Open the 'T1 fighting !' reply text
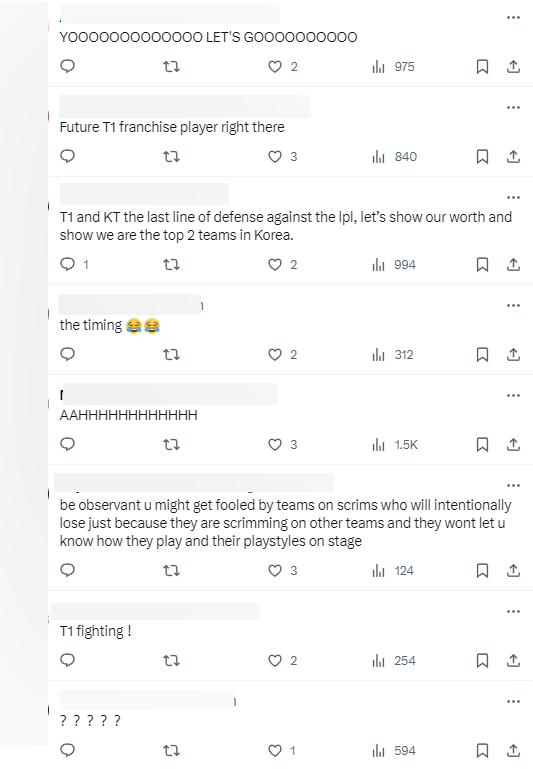 pyautogui.click(x=96, y=631)
